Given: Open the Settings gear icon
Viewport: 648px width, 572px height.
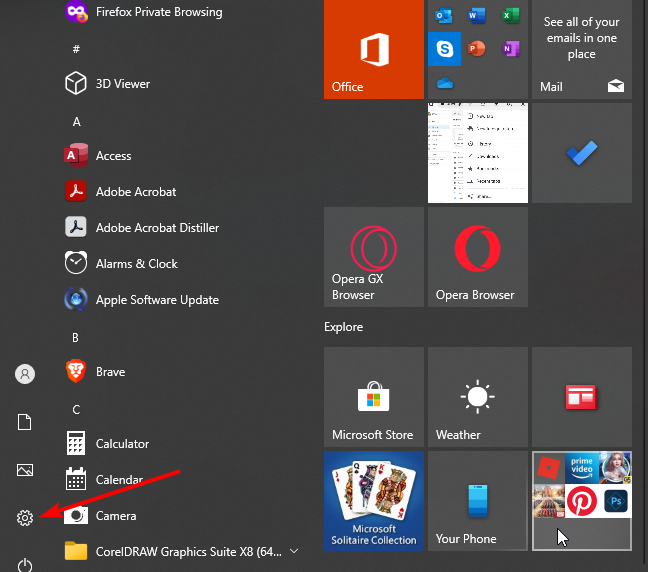Looking at the screenshot, I should coord(25,517).
